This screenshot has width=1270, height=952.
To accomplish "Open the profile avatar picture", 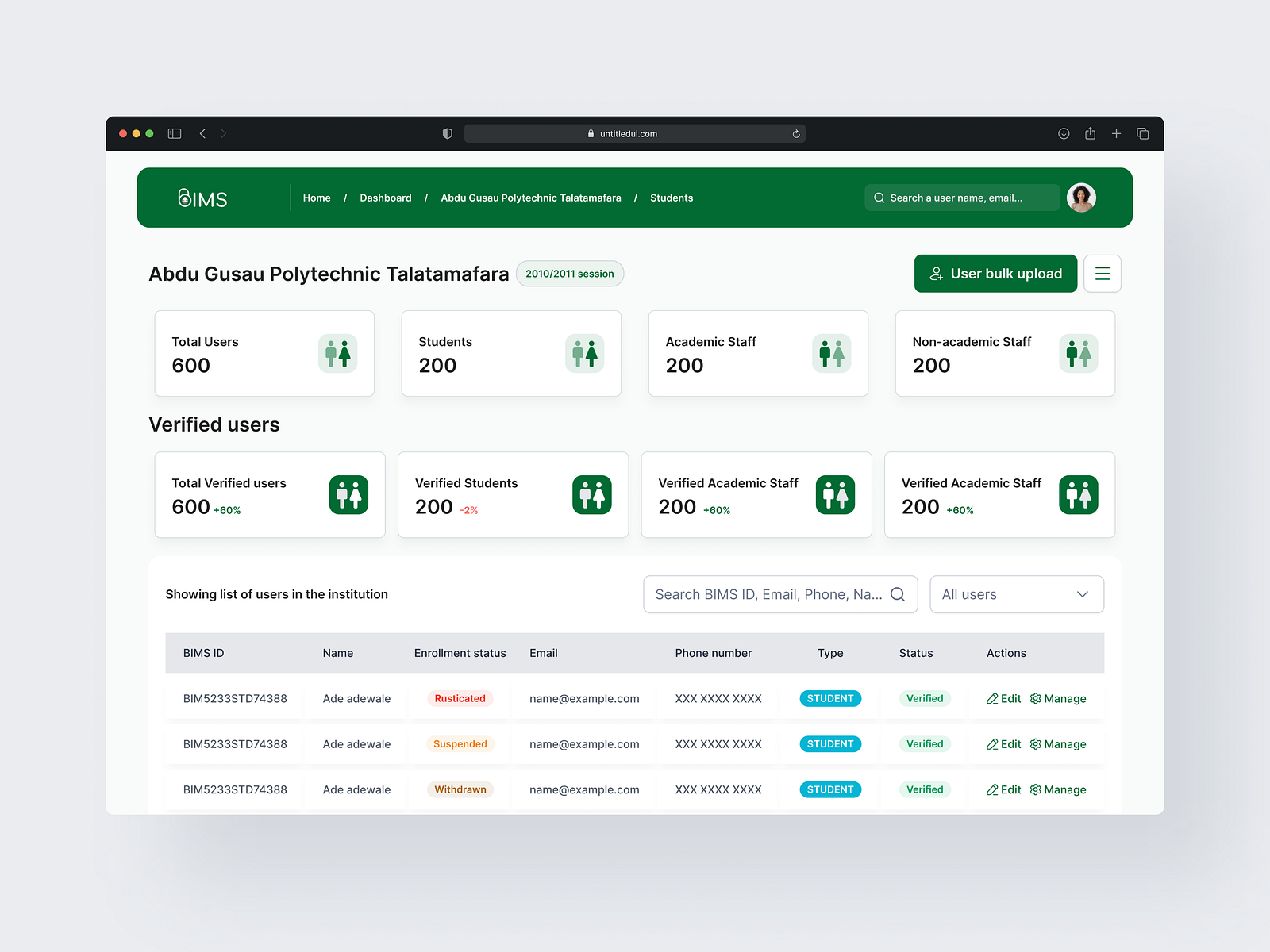I will (1081, 198).
